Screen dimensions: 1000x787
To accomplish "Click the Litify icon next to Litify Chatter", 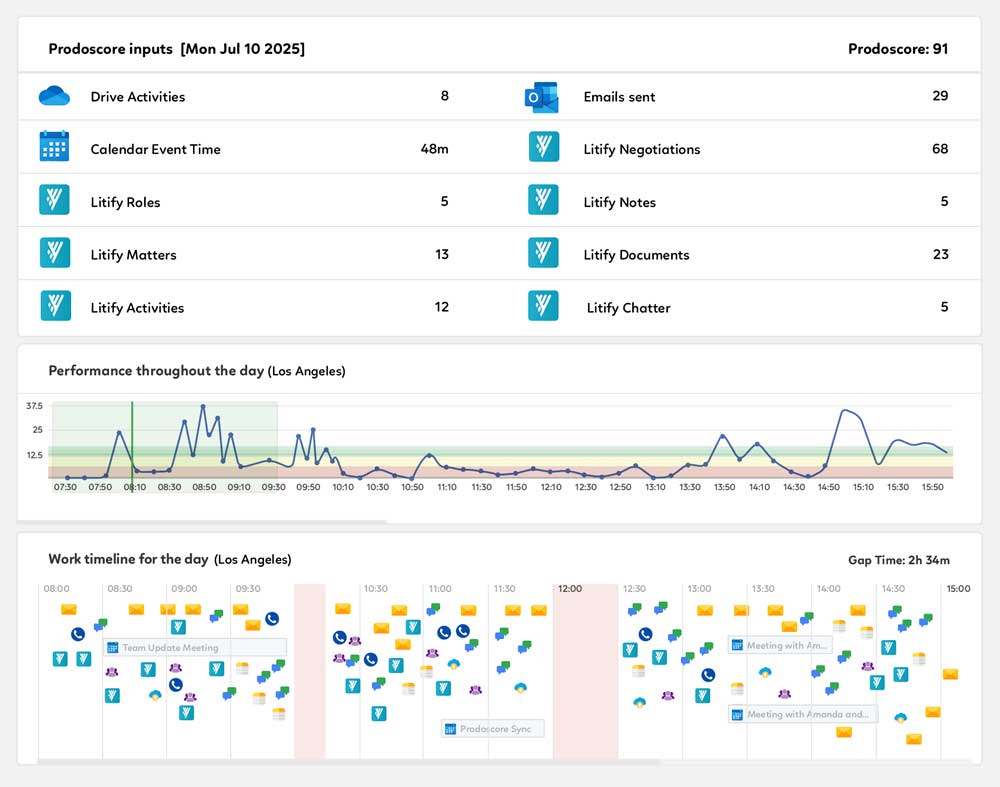I will coord(543,305).
